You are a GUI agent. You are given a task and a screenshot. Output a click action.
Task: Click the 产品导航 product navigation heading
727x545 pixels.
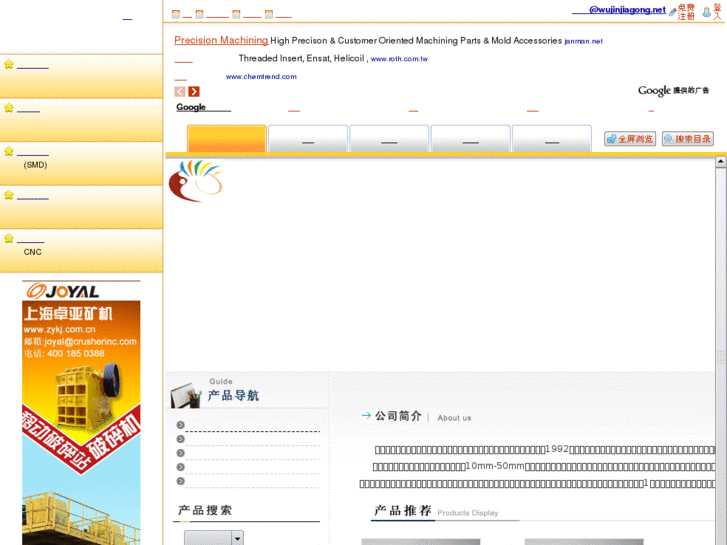(x=233, y=396)
